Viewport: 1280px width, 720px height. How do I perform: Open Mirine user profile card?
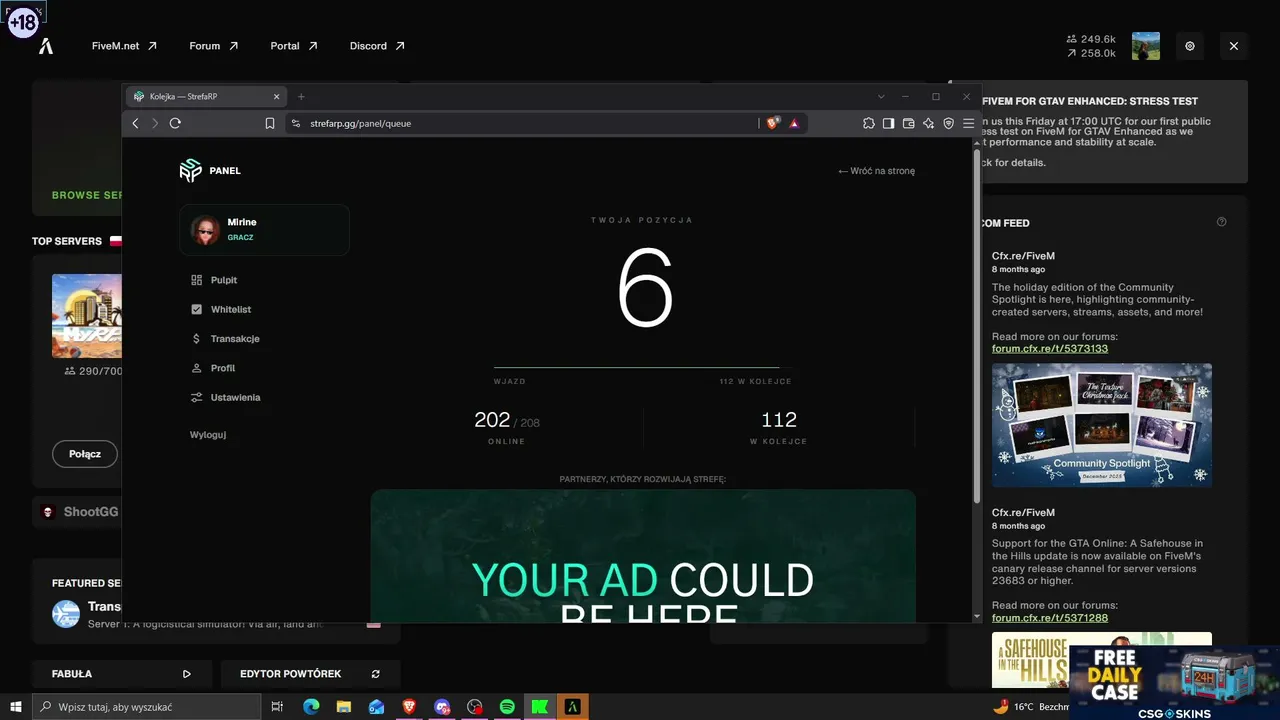tap(264, 230)
